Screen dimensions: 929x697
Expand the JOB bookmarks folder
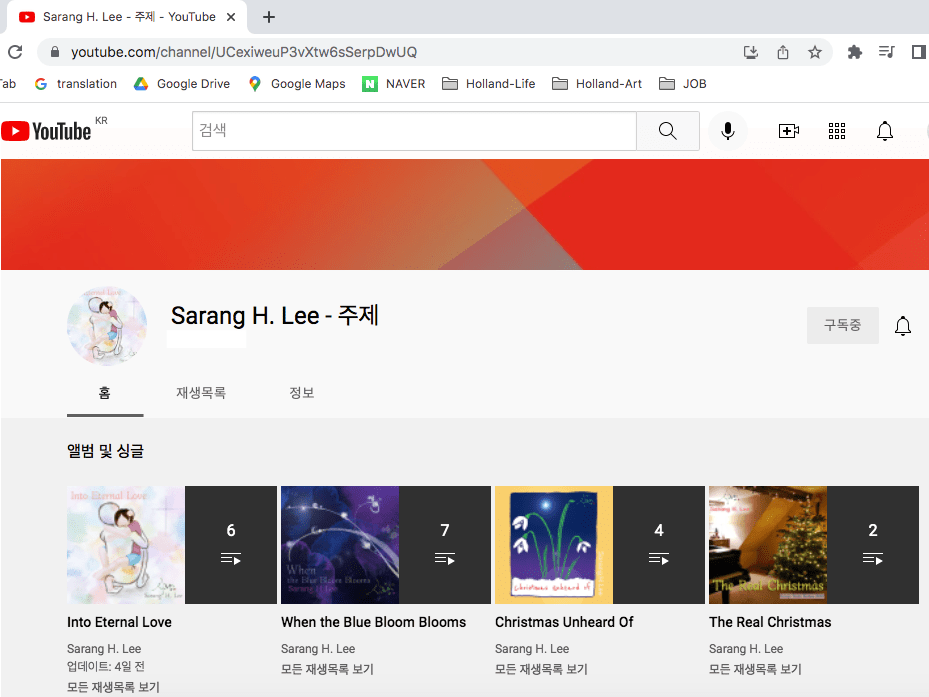click(683, 84)
